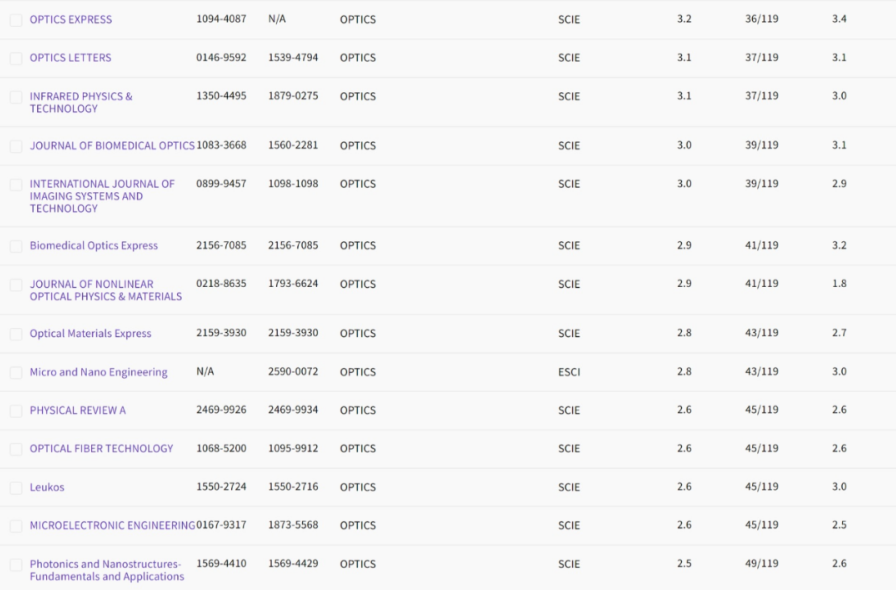Select the Leukos row checkbox
Viewport: 896px width, 590px height.
pos(16,488)
